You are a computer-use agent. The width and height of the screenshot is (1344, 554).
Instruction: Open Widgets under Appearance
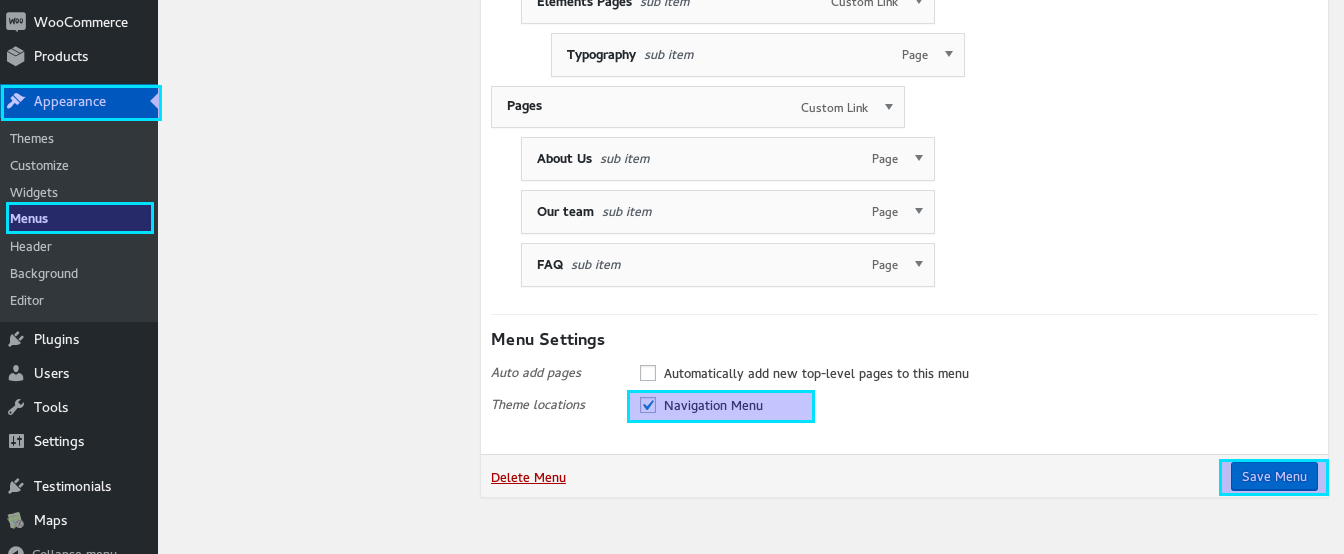34,193
